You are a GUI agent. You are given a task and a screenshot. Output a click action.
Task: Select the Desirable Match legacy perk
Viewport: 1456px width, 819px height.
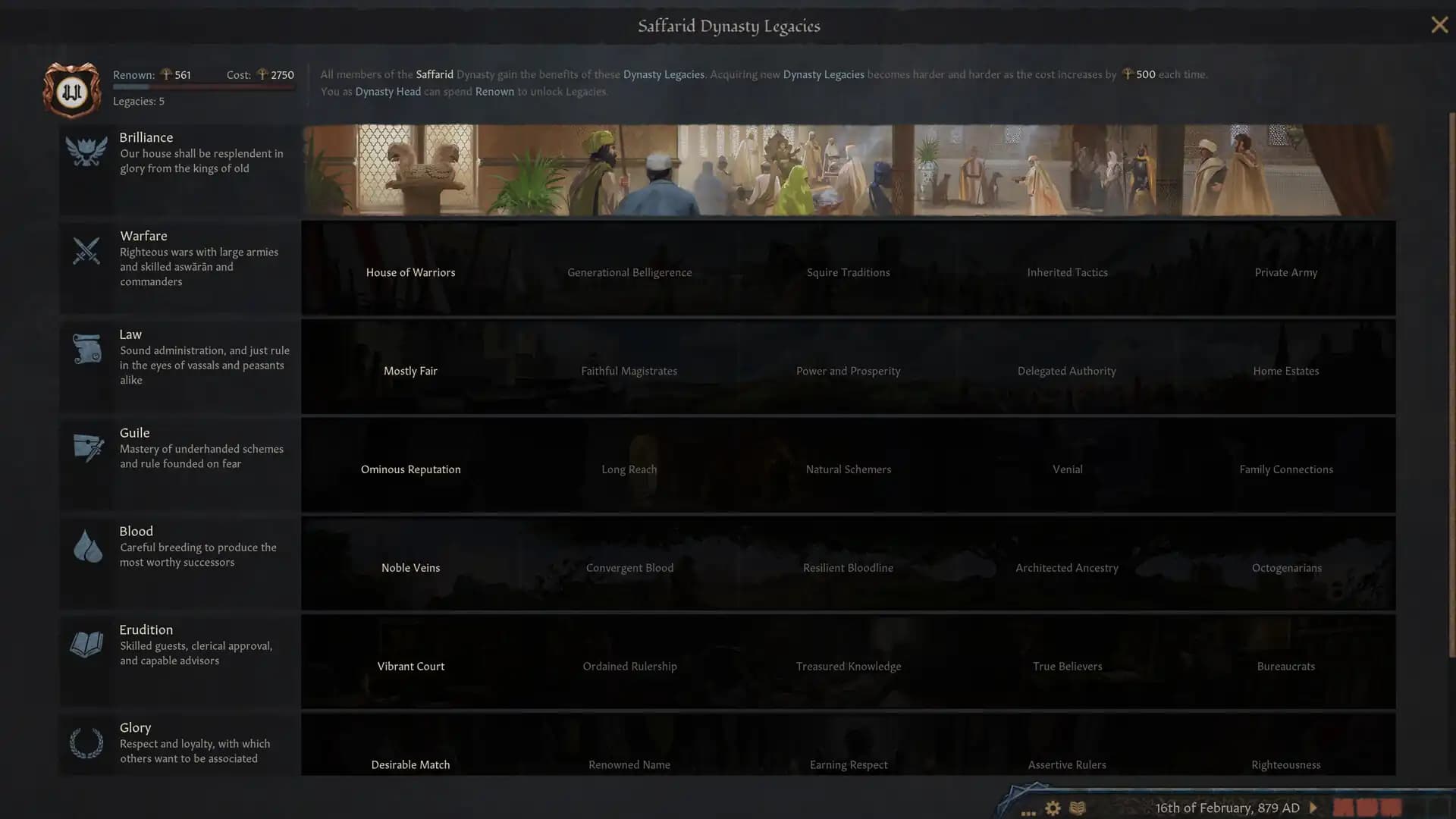(409, 764)
